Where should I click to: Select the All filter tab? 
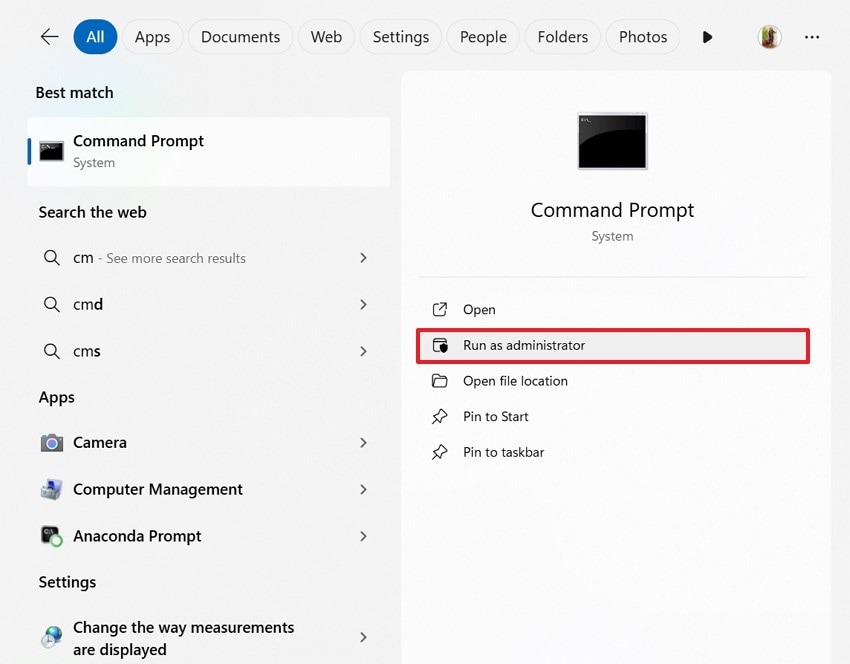coord(95,37)
